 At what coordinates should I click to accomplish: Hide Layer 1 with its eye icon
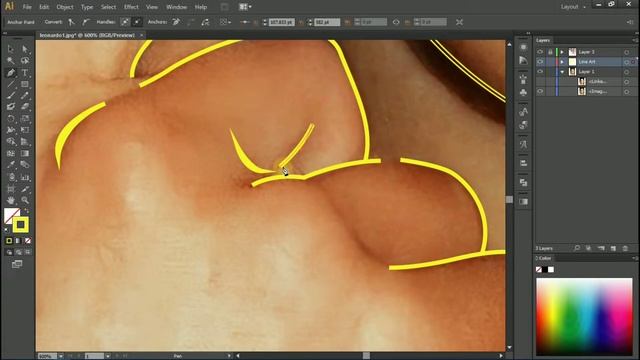coord(540,71)
